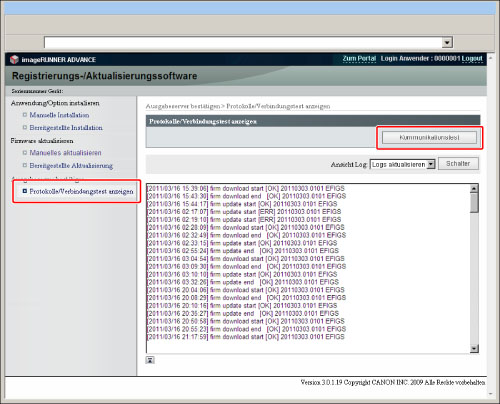500x404 pixels.
Task: Click log entry 03:10:10 firm update start
Action: [242, 274]
